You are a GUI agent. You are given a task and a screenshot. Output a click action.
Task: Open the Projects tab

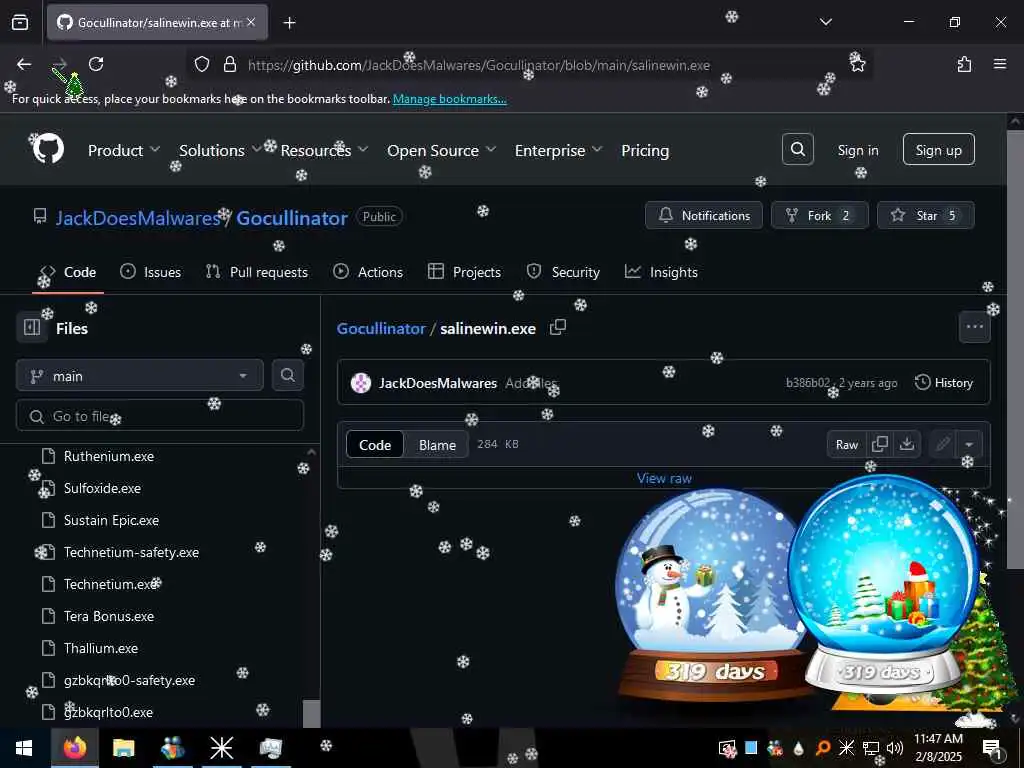click(x=464, y=272)
